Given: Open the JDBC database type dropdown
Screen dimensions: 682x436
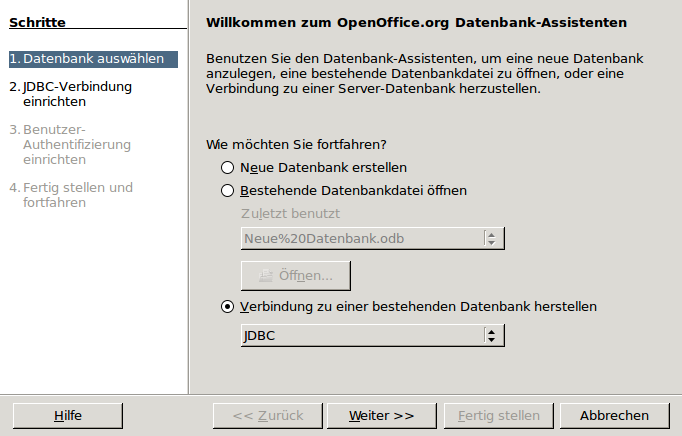Looking at the screenshot, I should (x=372, y=336).
